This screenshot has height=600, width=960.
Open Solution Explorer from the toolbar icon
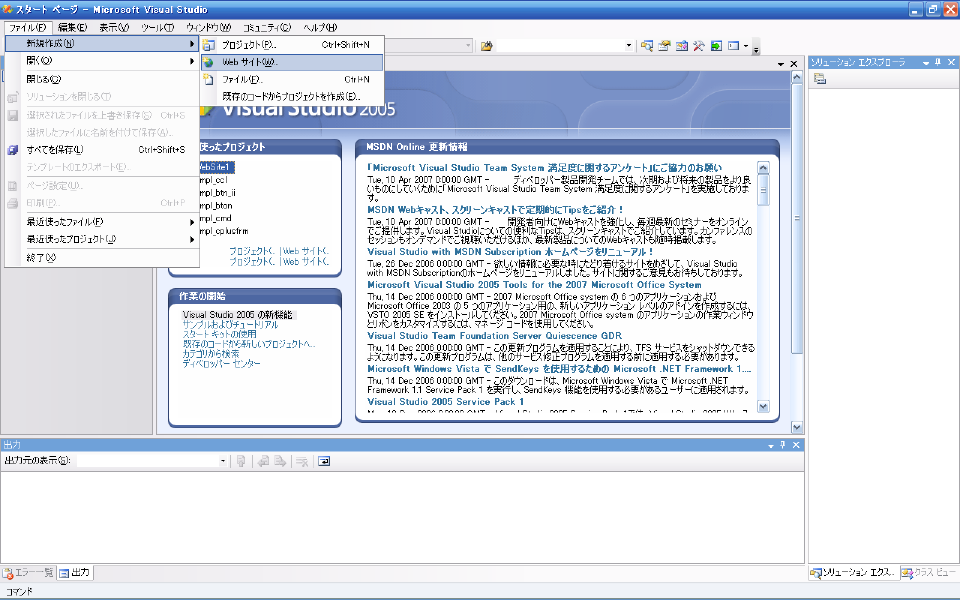click(x=647, y=46)
